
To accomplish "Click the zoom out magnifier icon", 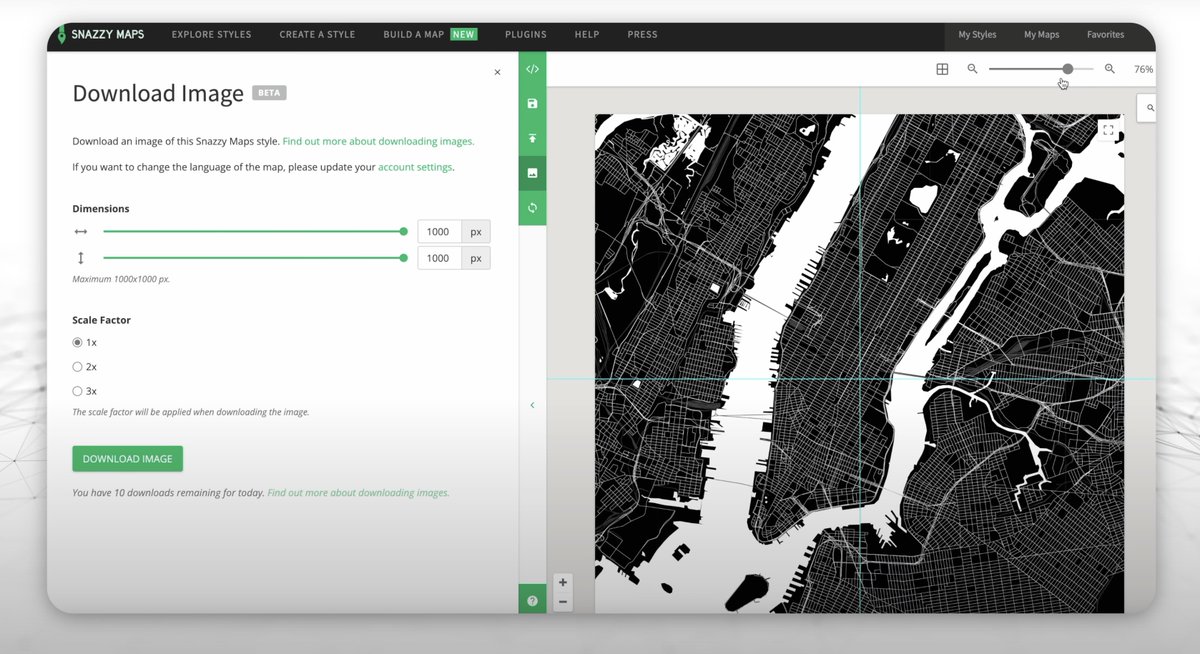I will click(x=972, y=69).
